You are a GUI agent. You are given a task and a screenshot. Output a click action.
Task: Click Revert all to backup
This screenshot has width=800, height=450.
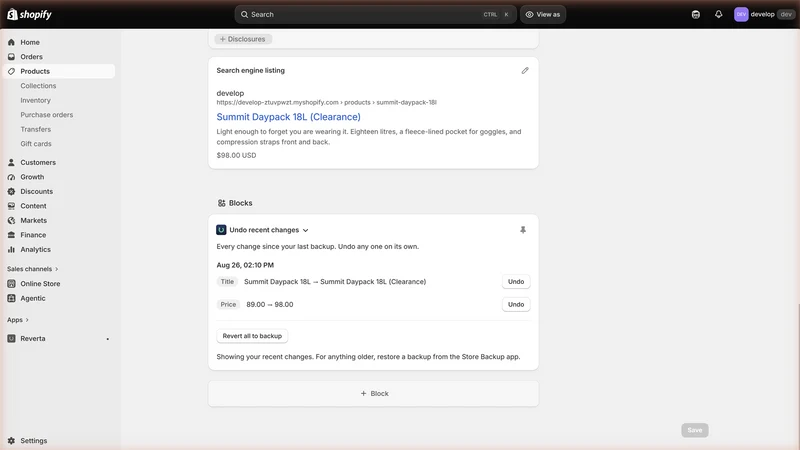252,336
